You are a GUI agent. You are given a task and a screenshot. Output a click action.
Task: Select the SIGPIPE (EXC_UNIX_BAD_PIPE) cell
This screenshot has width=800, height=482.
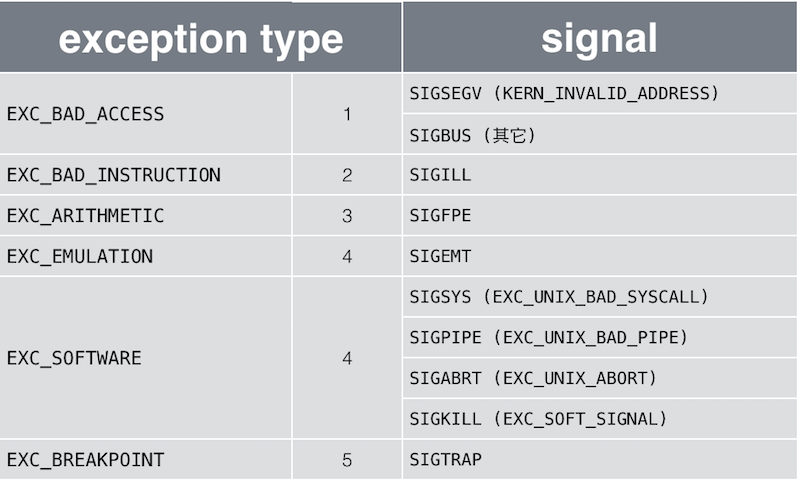[548, 338]
